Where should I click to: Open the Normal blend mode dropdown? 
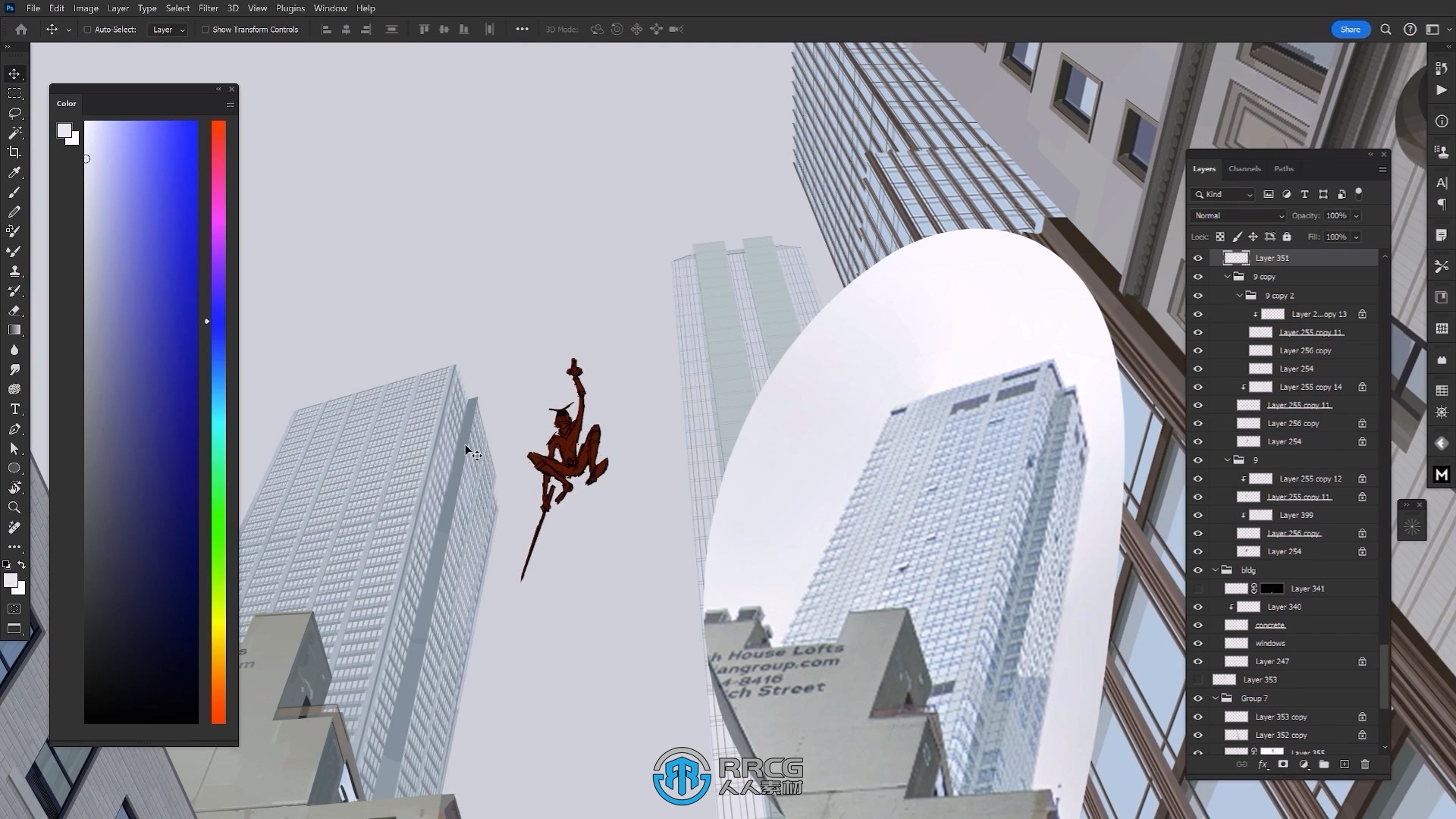tap(1238, 216)
